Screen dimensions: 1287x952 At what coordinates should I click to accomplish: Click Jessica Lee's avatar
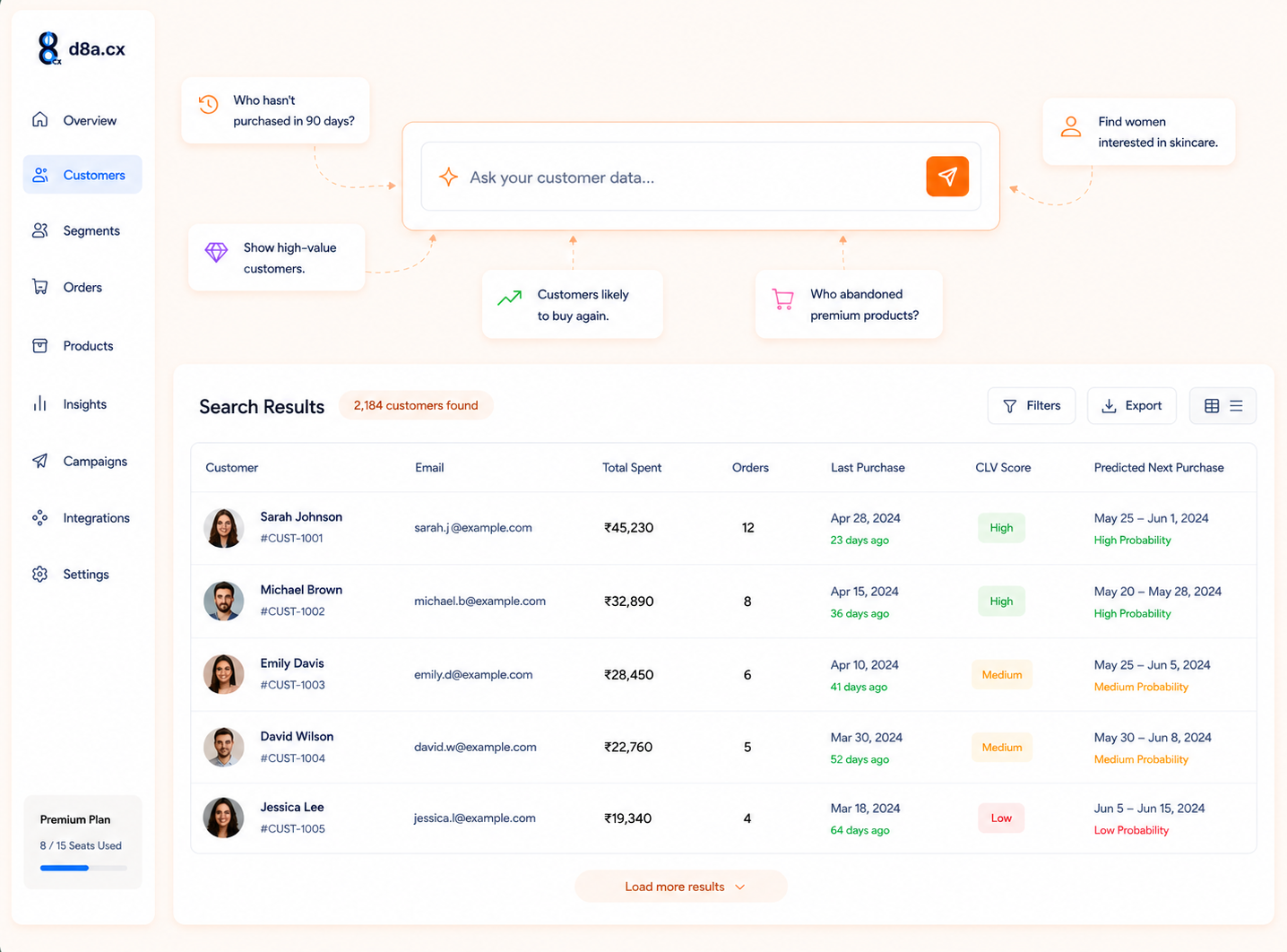click(x=224, y=818)
